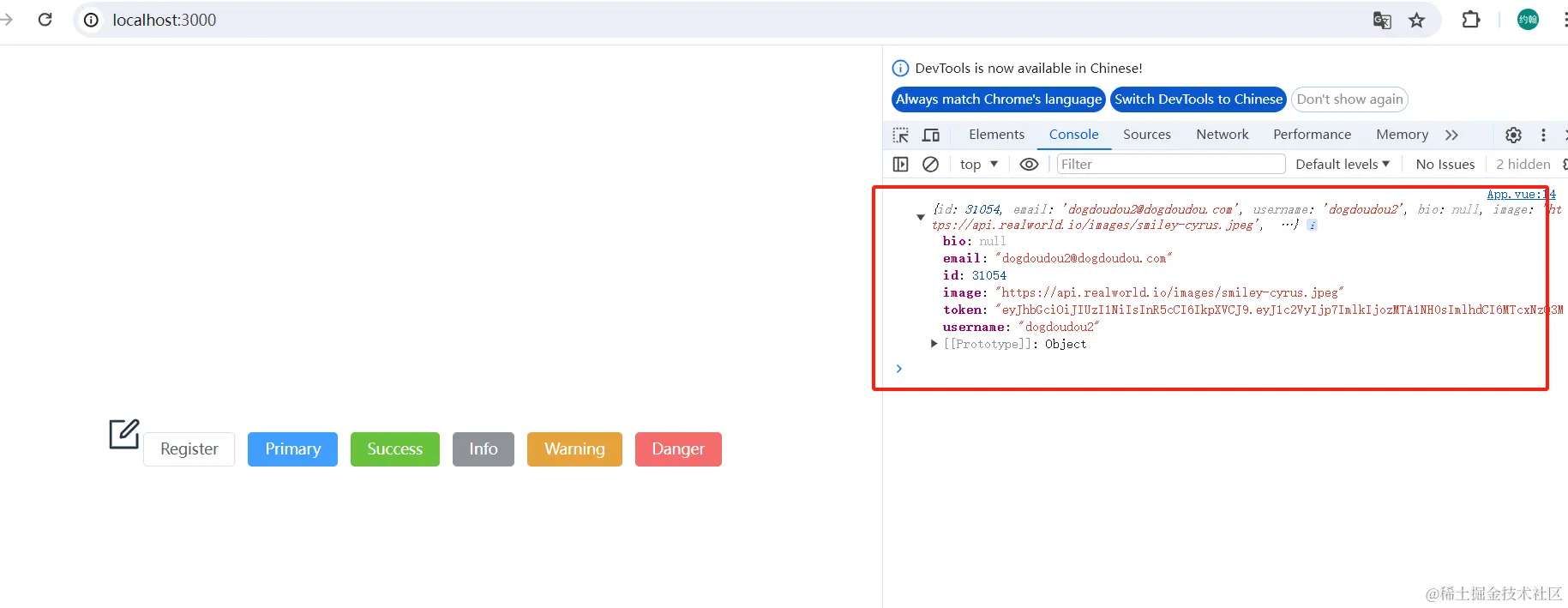
Task: Open DevTools settings gear
Action: coord(1513,135)
